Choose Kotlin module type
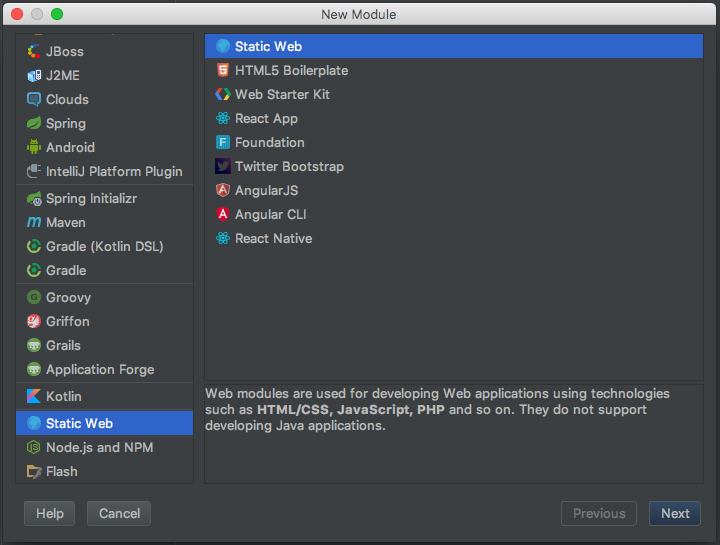This screenshot has width=720, height=545. click(105, 396)
